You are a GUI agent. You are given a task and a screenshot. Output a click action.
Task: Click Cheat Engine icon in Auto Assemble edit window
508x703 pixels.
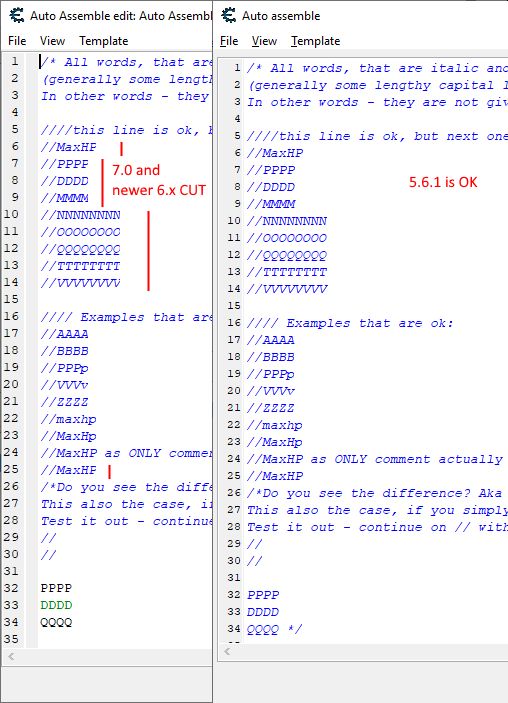(17, 15)
